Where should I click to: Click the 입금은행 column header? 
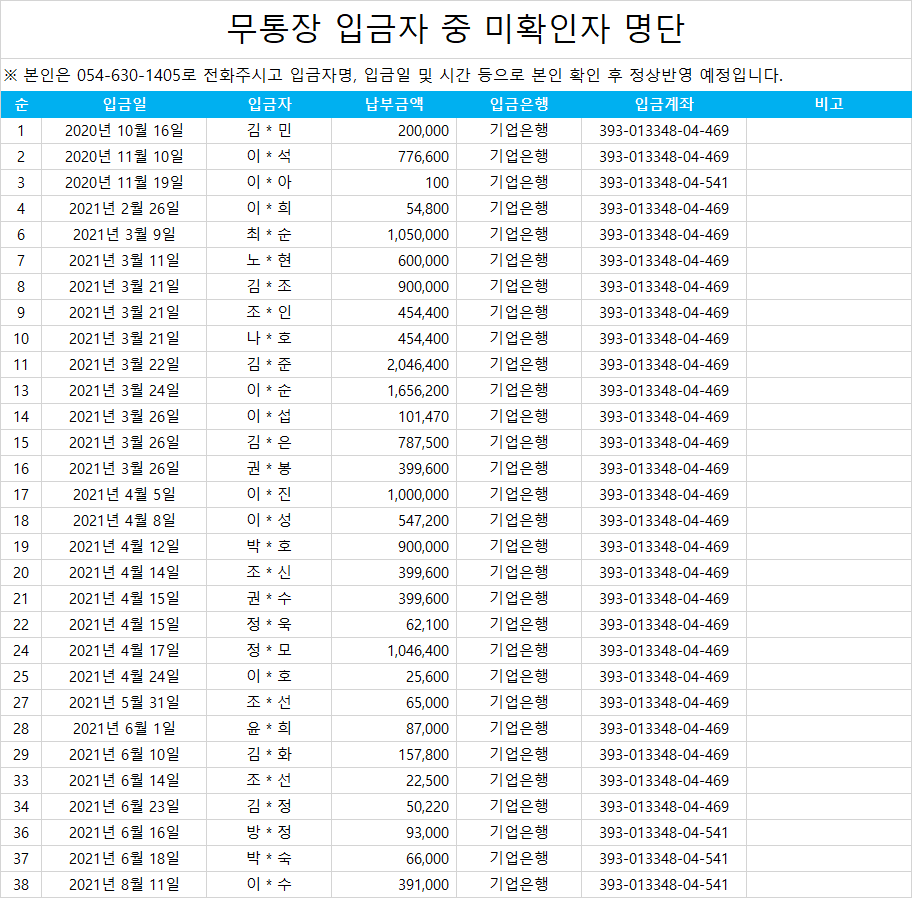point(519,104)
